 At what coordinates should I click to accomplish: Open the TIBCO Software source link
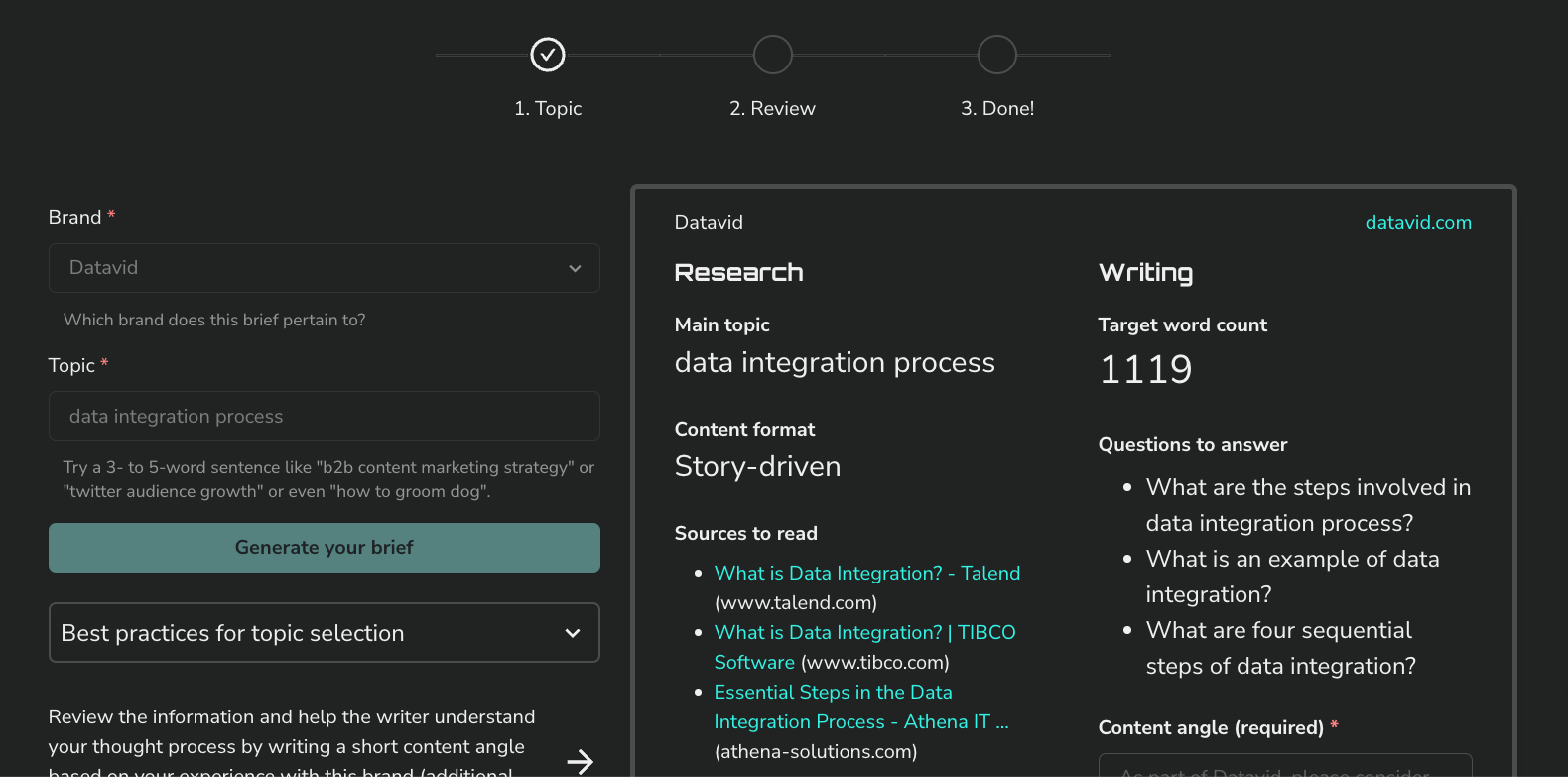pyautogui.click(x=864, y=633)
